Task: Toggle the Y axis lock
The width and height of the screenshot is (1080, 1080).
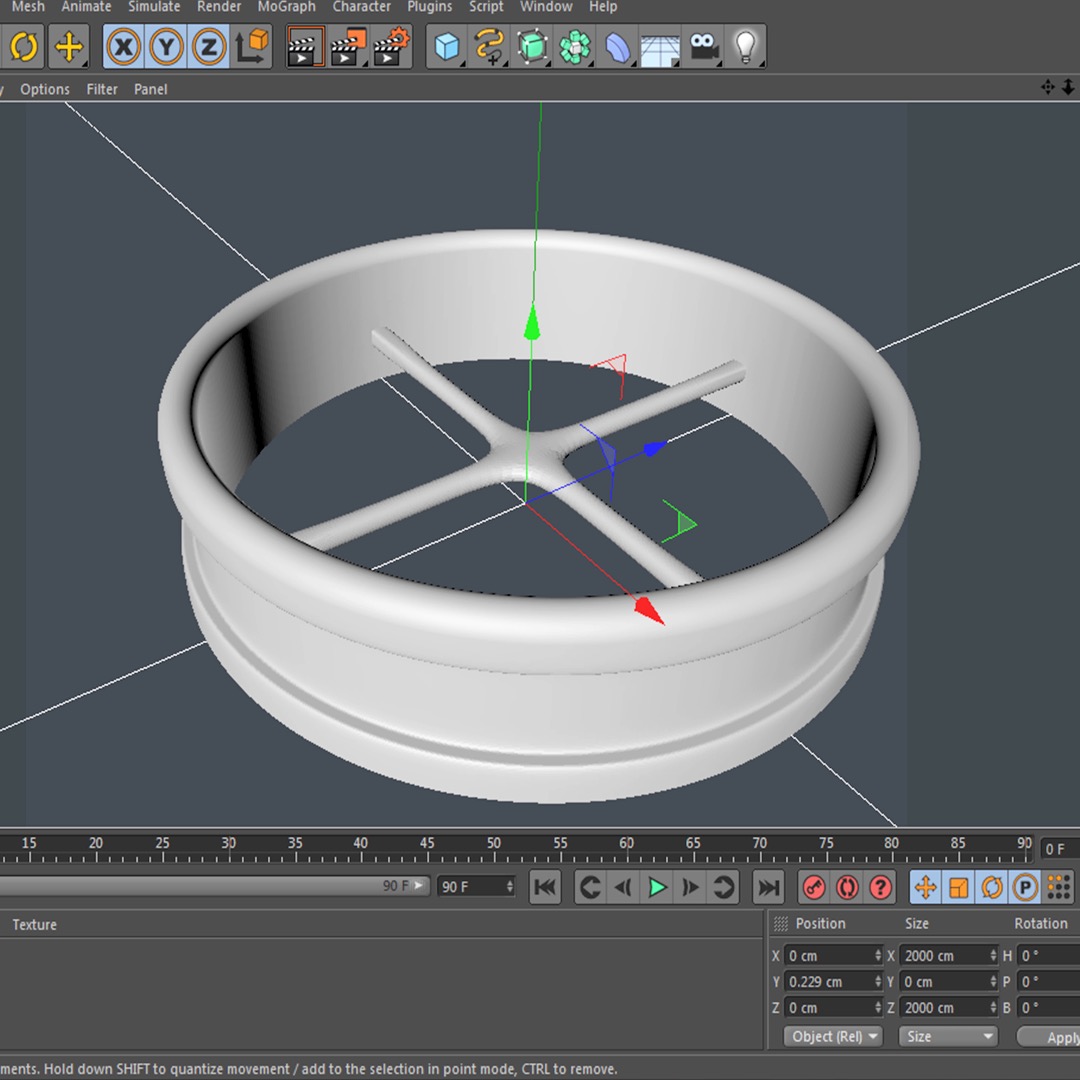Action: click(164, 46)
